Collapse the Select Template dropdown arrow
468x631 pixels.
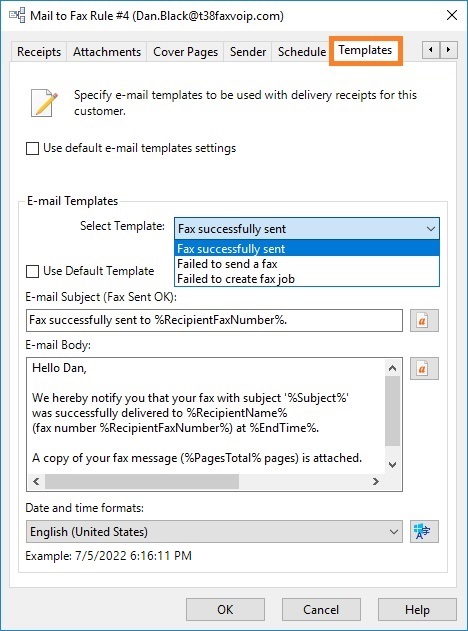click(431, 229)
